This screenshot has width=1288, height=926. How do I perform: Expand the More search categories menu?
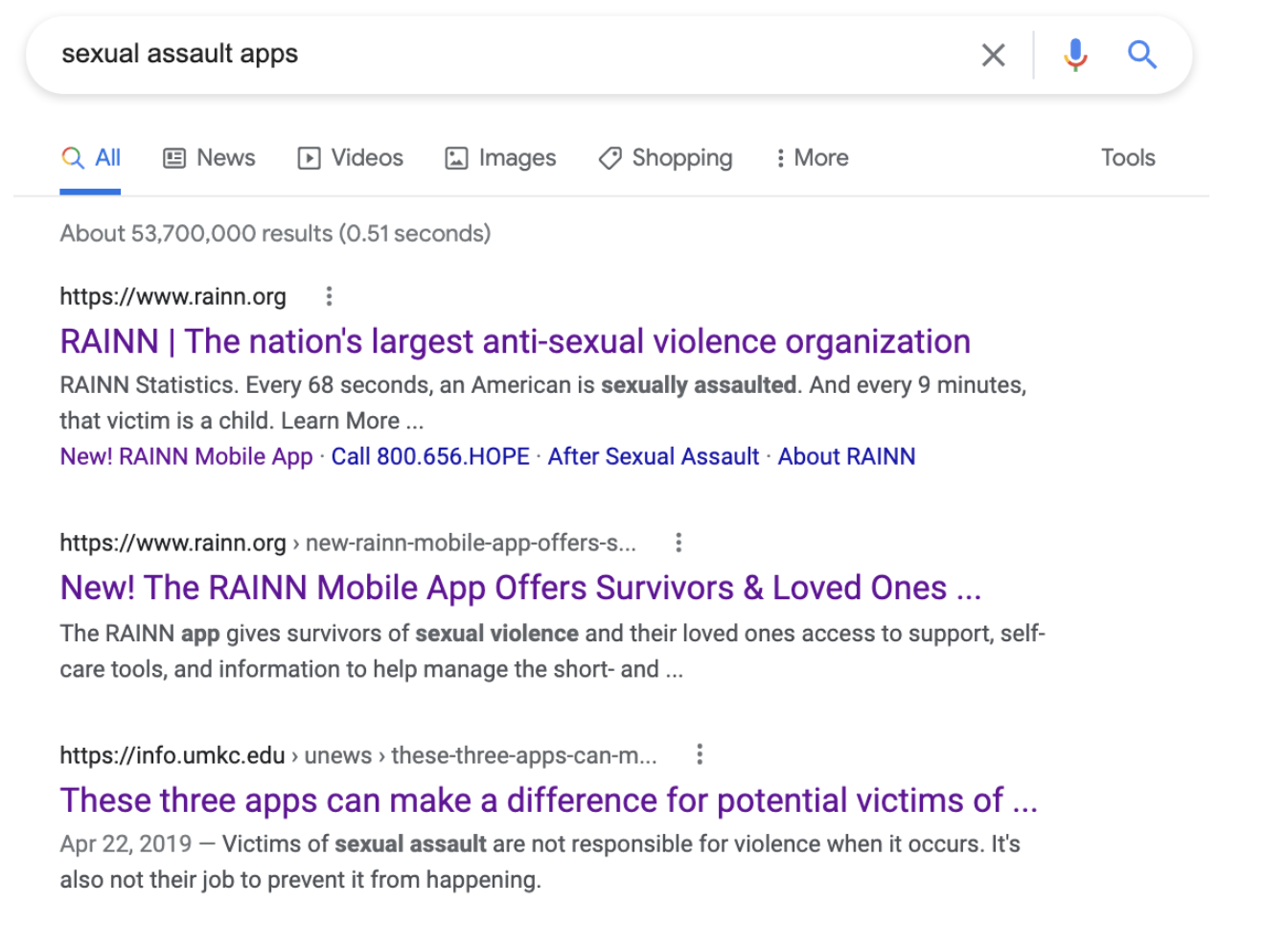(x=812, y=158)
